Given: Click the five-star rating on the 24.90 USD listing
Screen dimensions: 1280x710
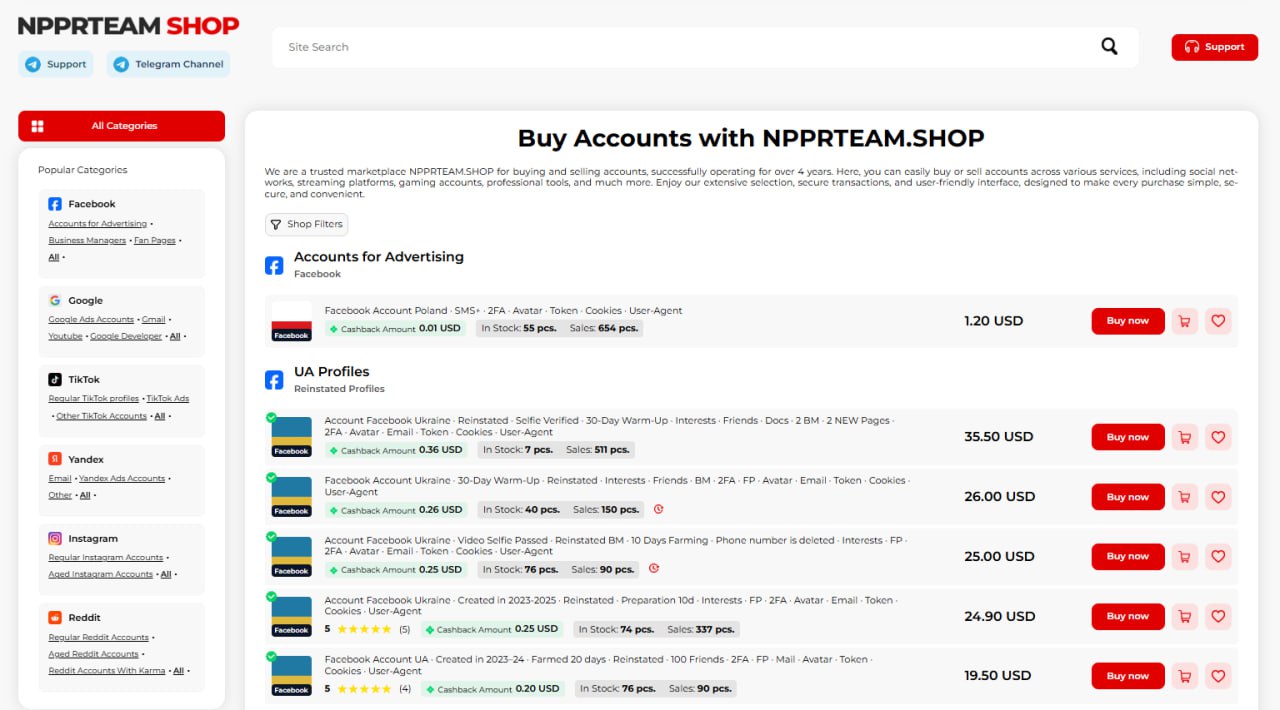Looking at the screenshot, I should (364, 630).
